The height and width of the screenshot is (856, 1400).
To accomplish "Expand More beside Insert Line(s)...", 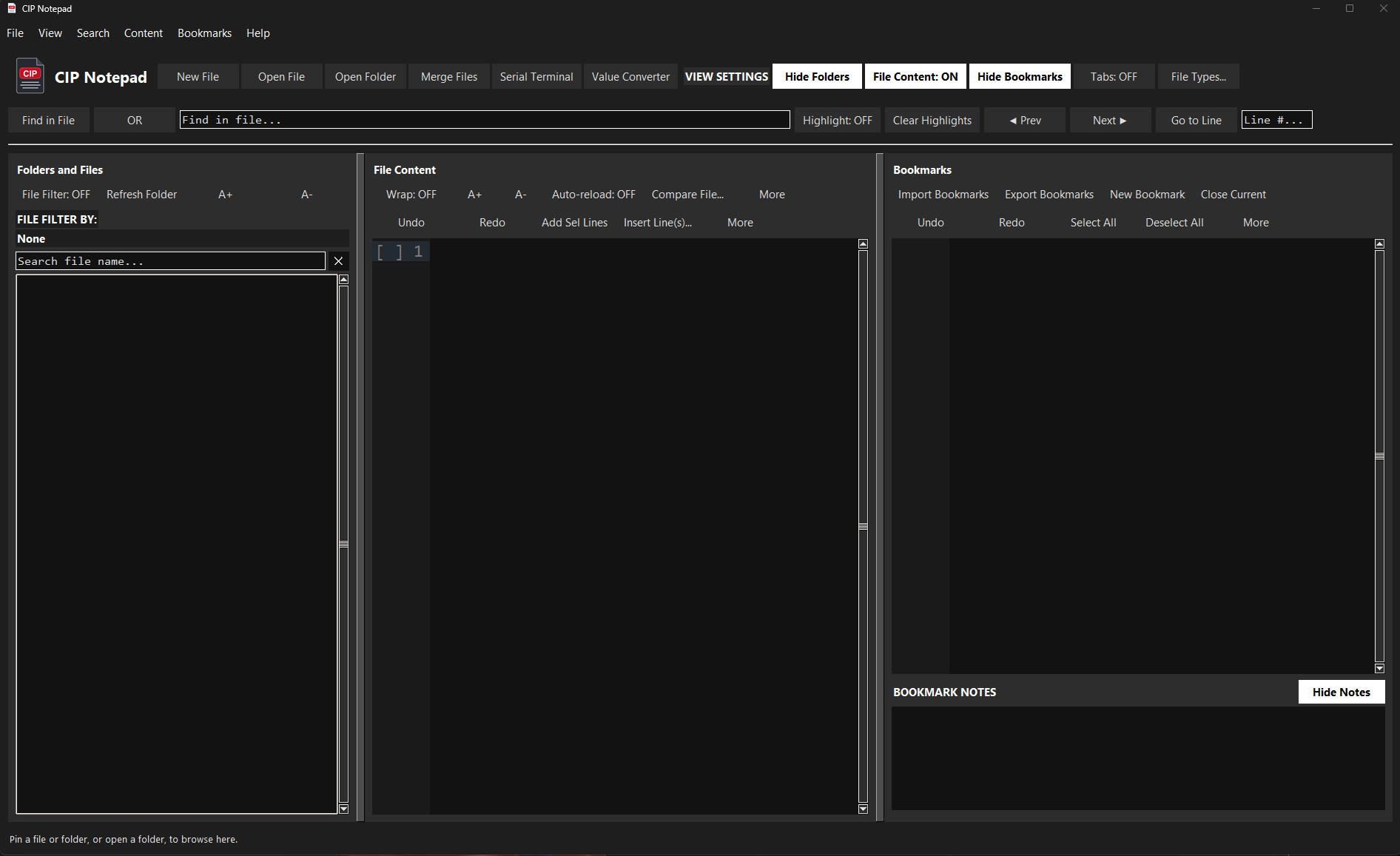I will (x=740, y=223).
